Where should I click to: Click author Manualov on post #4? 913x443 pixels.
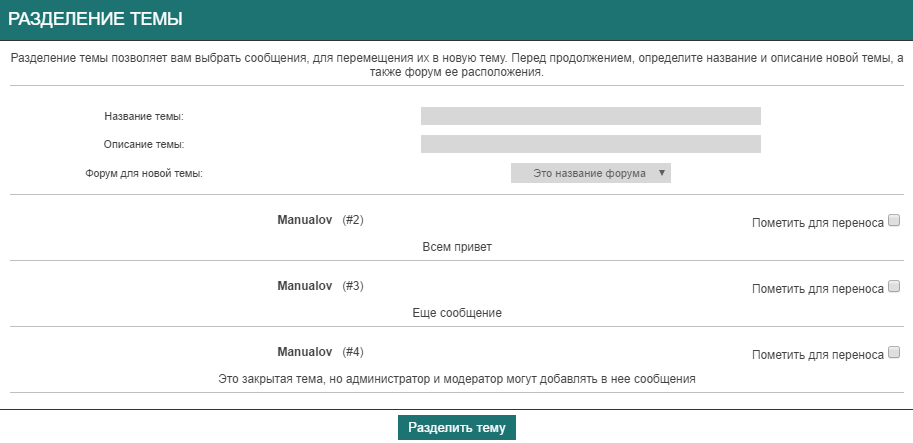coord(304,352)
